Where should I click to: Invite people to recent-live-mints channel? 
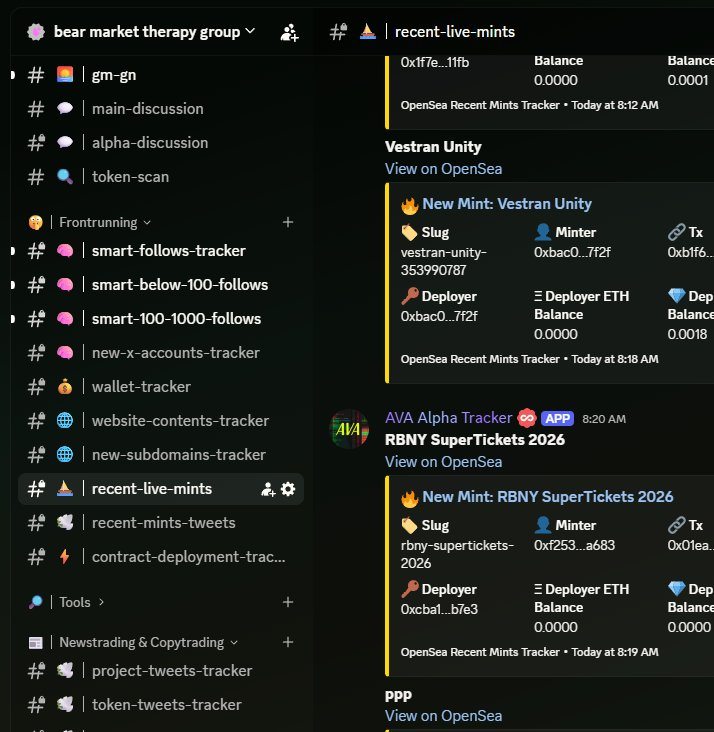pos(268,489)
